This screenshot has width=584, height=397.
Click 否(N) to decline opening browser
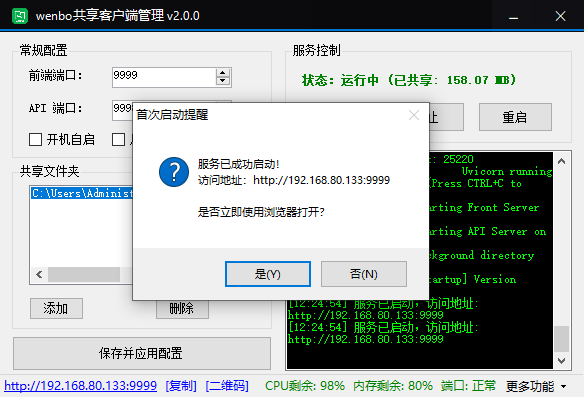pos(364,274)
